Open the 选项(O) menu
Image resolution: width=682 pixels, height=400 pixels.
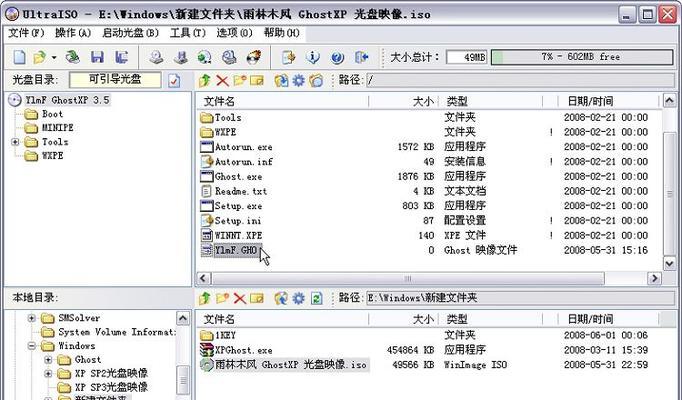point(234,33)
